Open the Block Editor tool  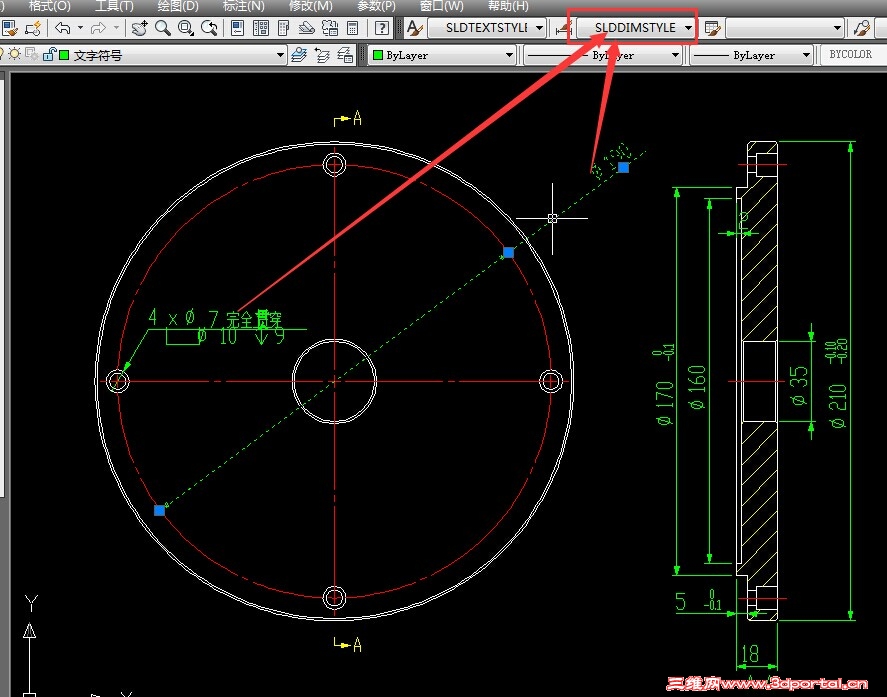tap(33, 28)
